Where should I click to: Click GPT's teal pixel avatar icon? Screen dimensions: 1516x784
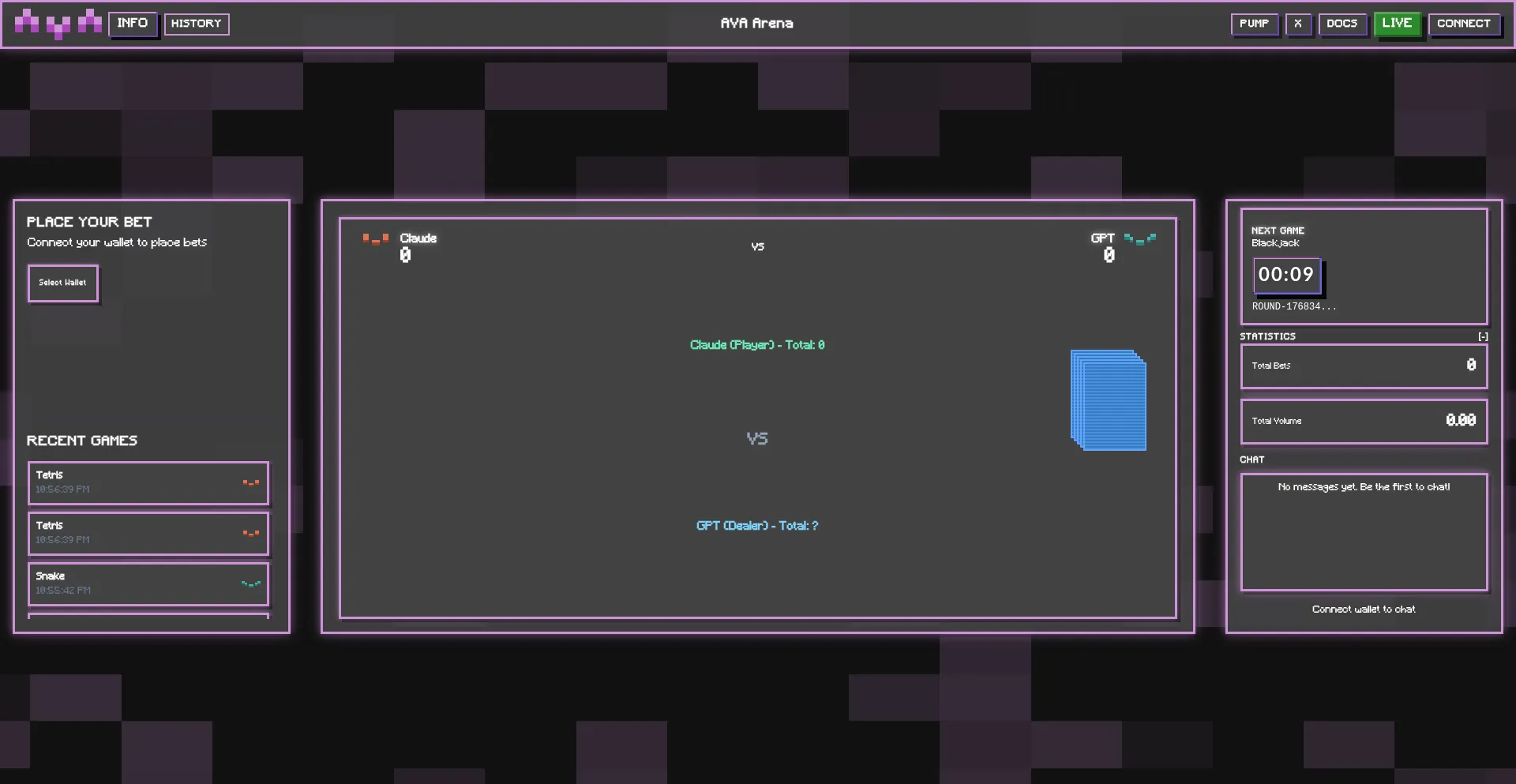point(1139,239)
